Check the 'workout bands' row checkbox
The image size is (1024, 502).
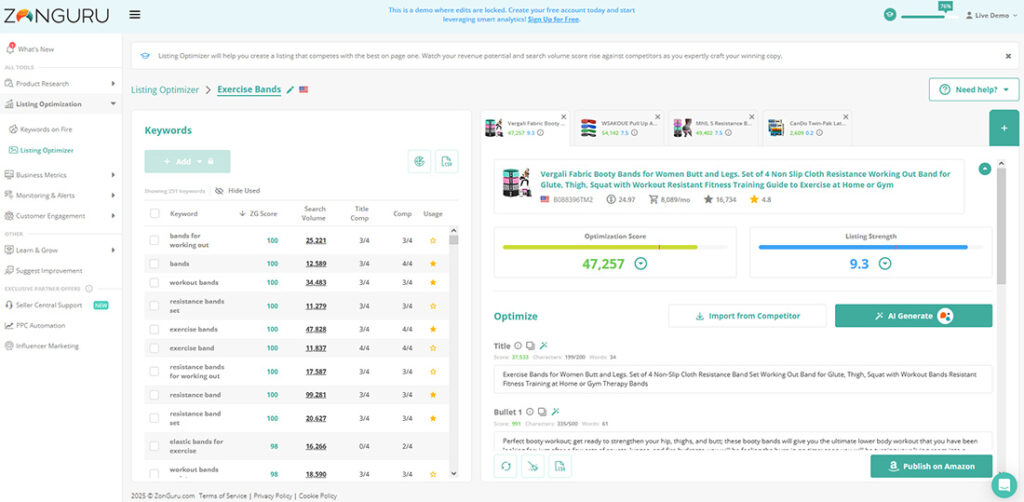pos(154,283)
